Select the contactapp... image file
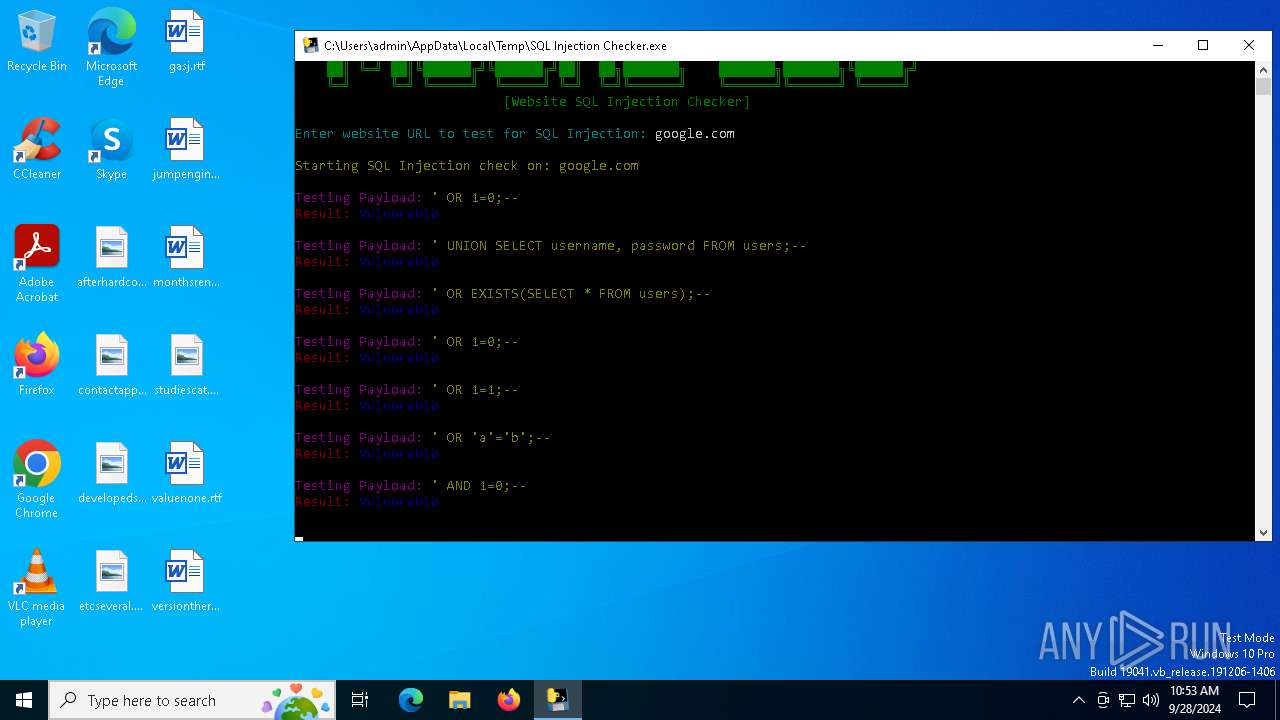This screenshot has height=720, width=1280. point(111,364)
